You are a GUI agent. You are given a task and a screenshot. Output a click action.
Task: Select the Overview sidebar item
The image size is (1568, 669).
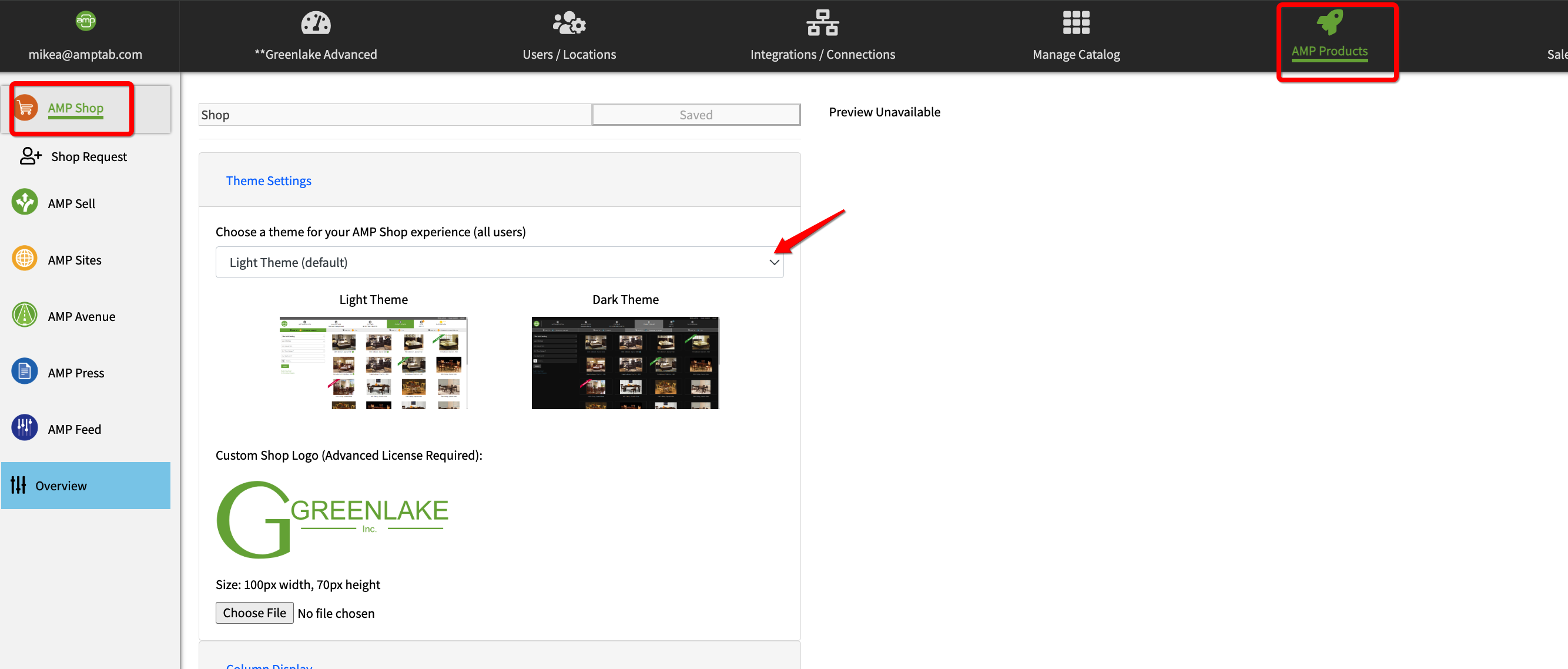85,485
